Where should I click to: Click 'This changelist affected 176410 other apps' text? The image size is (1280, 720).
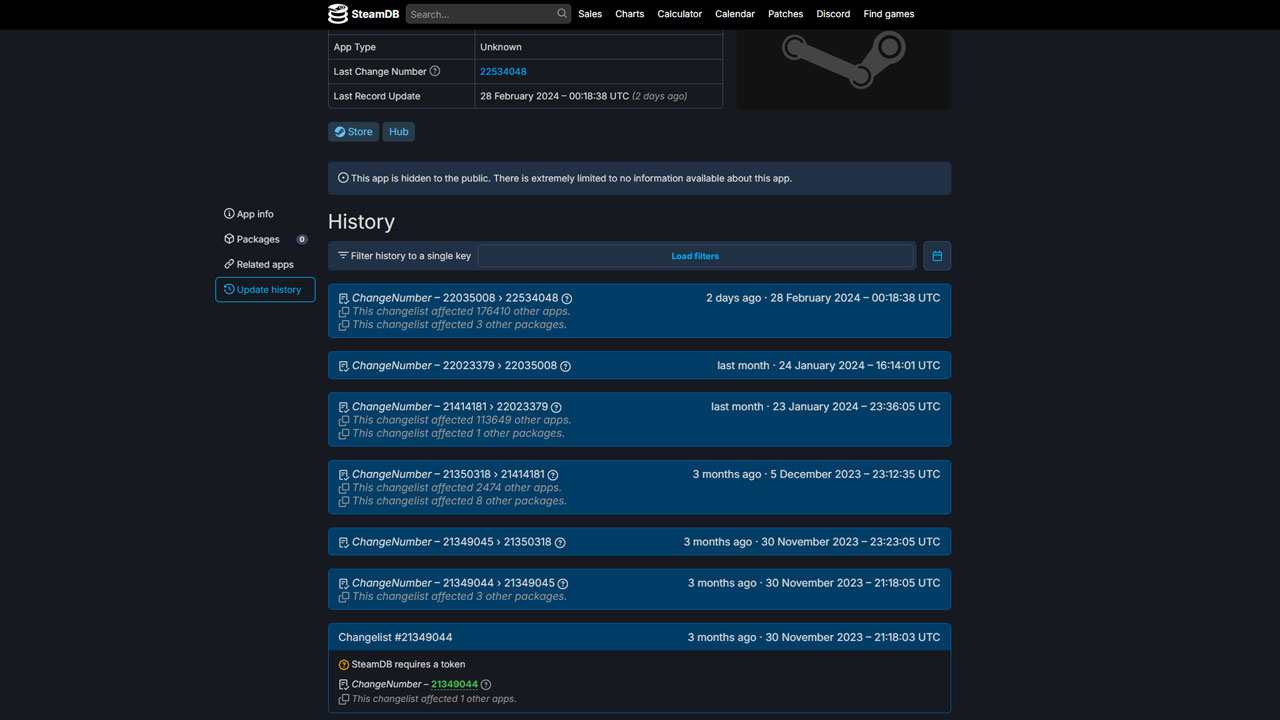click(x=461, y=312)
